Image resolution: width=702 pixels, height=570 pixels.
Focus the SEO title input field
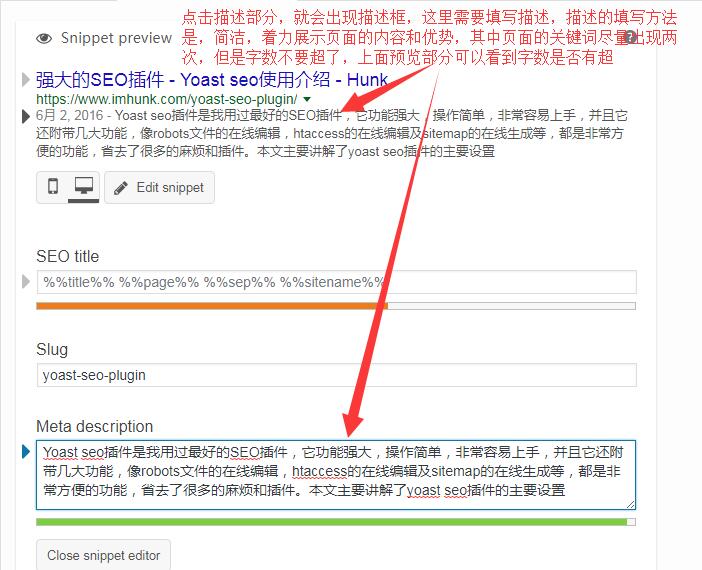(x=336, y=282)
